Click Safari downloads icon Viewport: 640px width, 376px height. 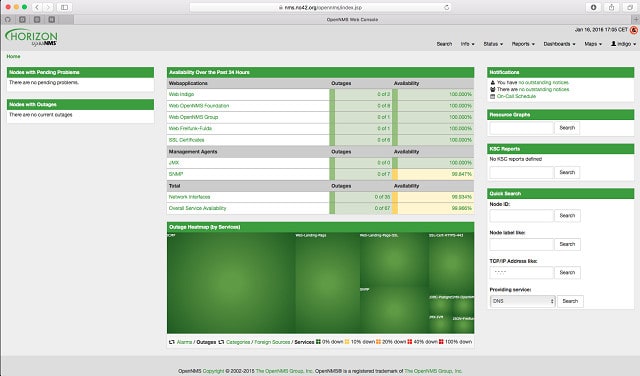point(593,7)
